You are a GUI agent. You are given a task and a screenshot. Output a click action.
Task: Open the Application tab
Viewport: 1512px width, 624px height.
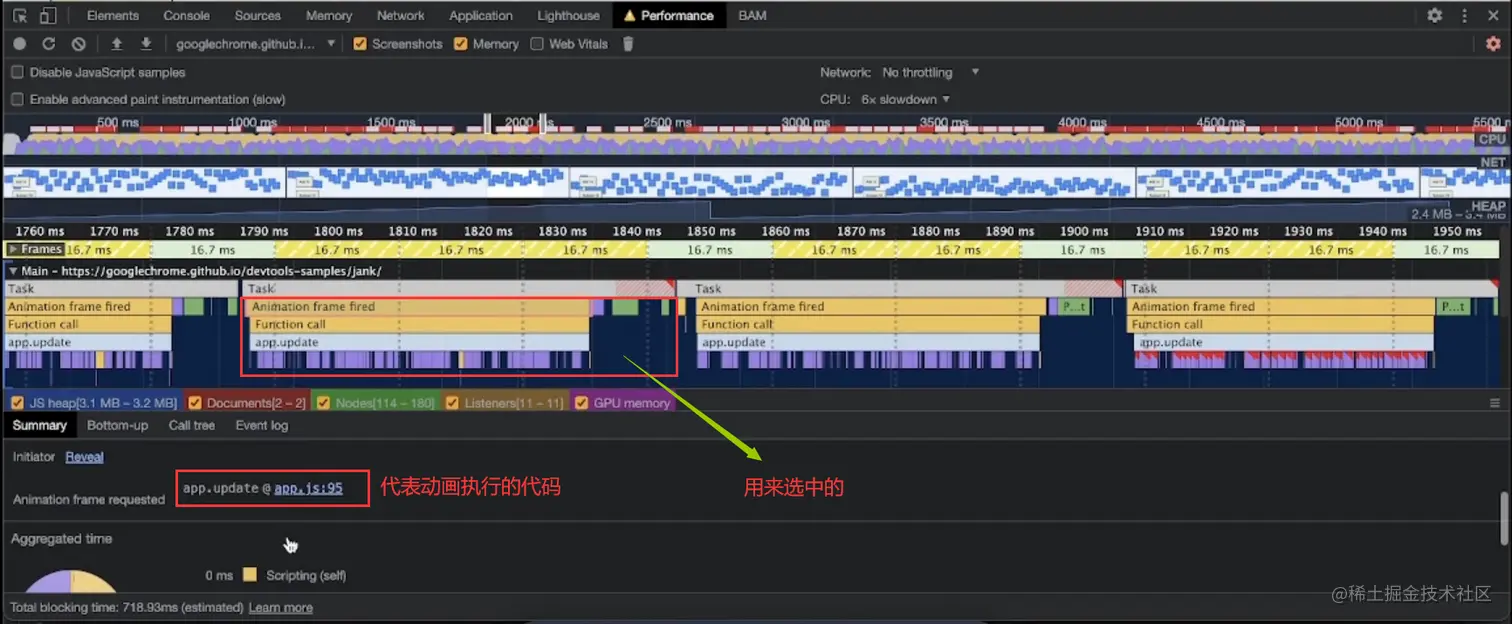click(481, 15)
